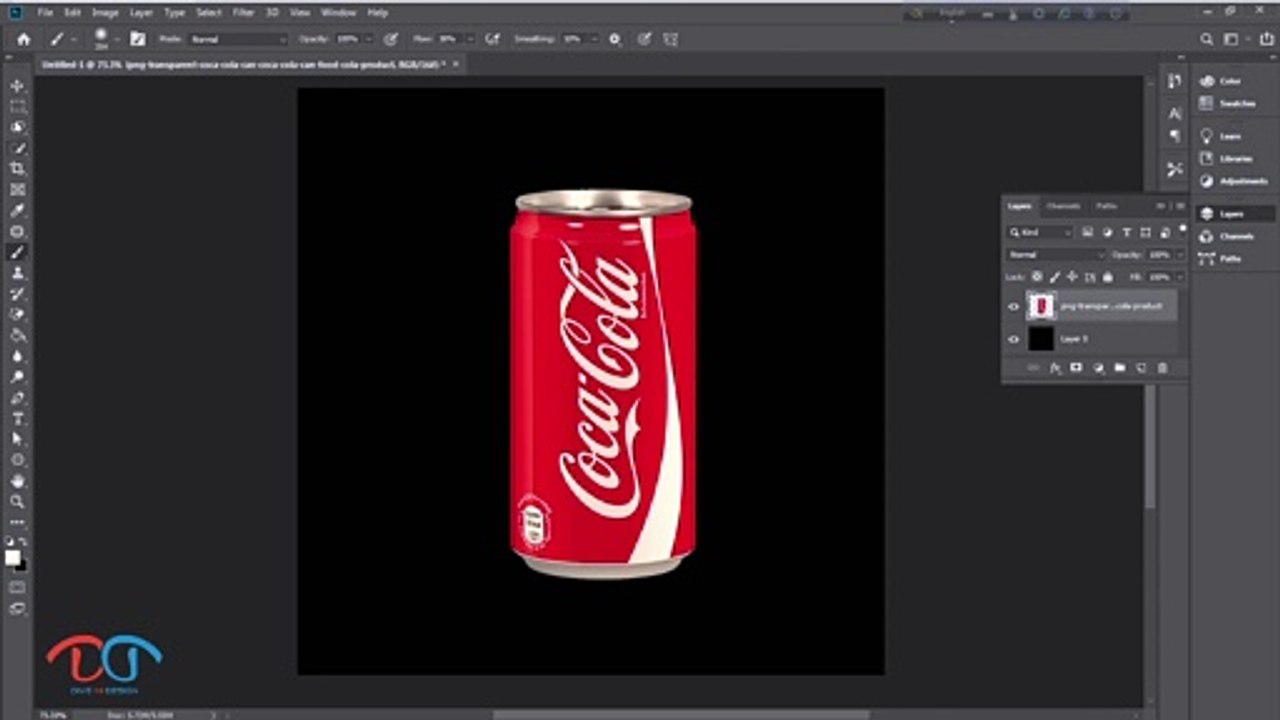Viewport: 1280px width, 720px height.
Task: Open the Libraries panel
Action: coord(1227,158)
